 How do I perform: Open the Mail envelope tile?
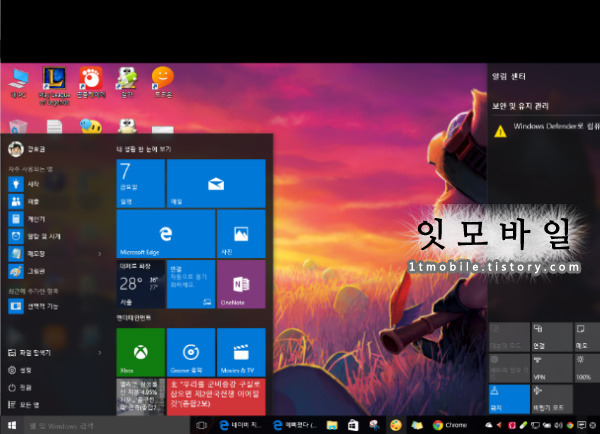(216, 183)
